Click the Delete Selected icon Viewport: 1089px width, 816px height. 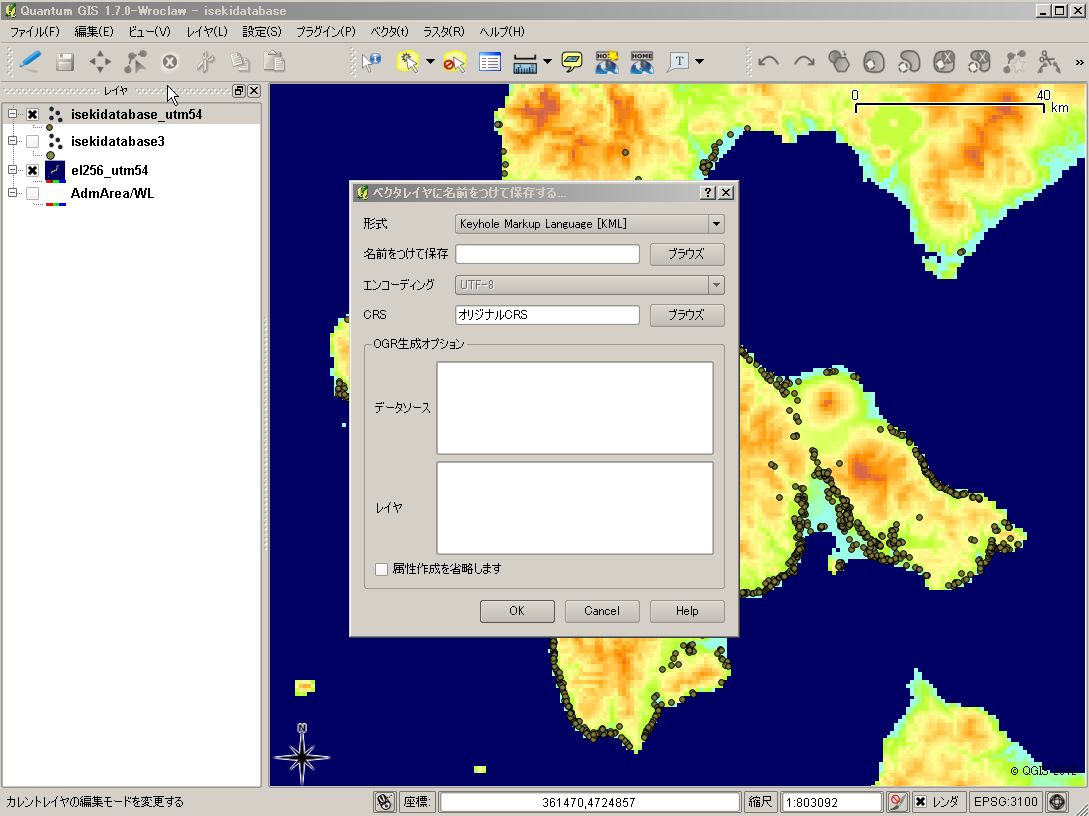pyautogui.click(x=169, y=62)
